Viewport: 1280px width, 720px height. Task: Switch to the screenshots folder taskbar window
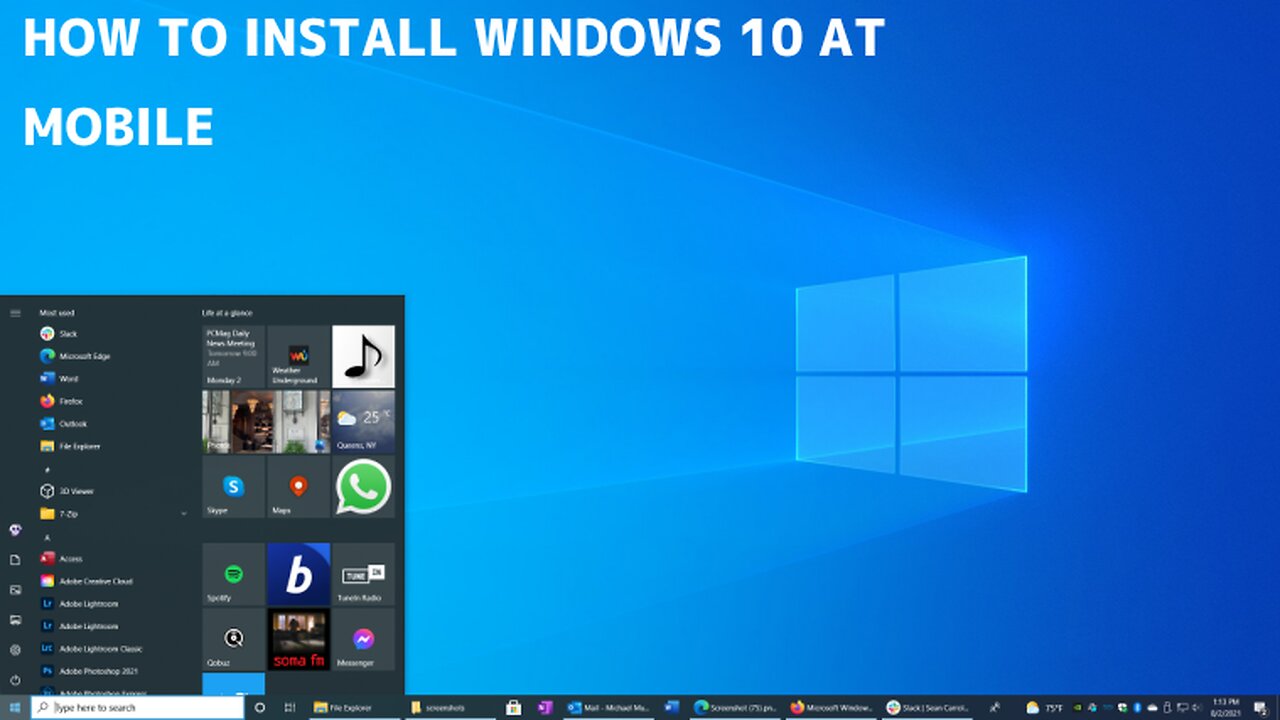click(450, 707)
